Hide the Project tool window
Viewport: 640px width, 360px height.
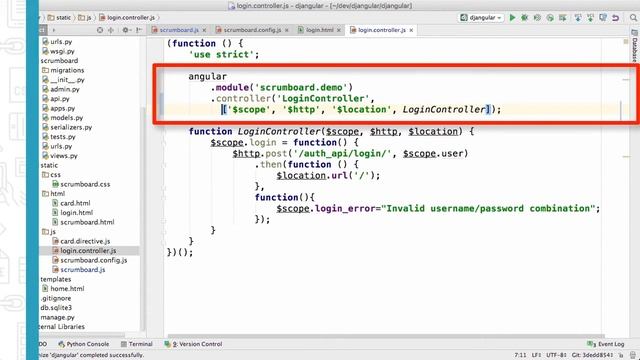[139, 30]
